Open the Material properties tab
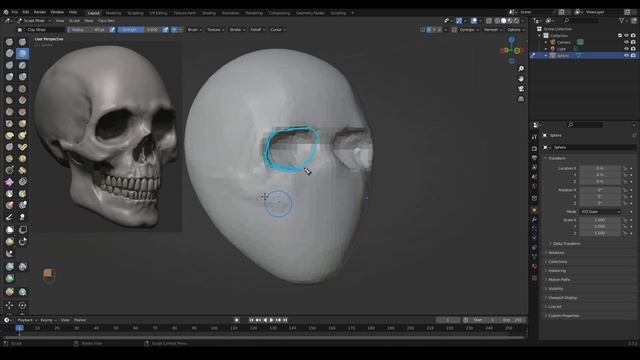Image resolution: width=640 pixels, height=360 pixels. coord(534,266)
